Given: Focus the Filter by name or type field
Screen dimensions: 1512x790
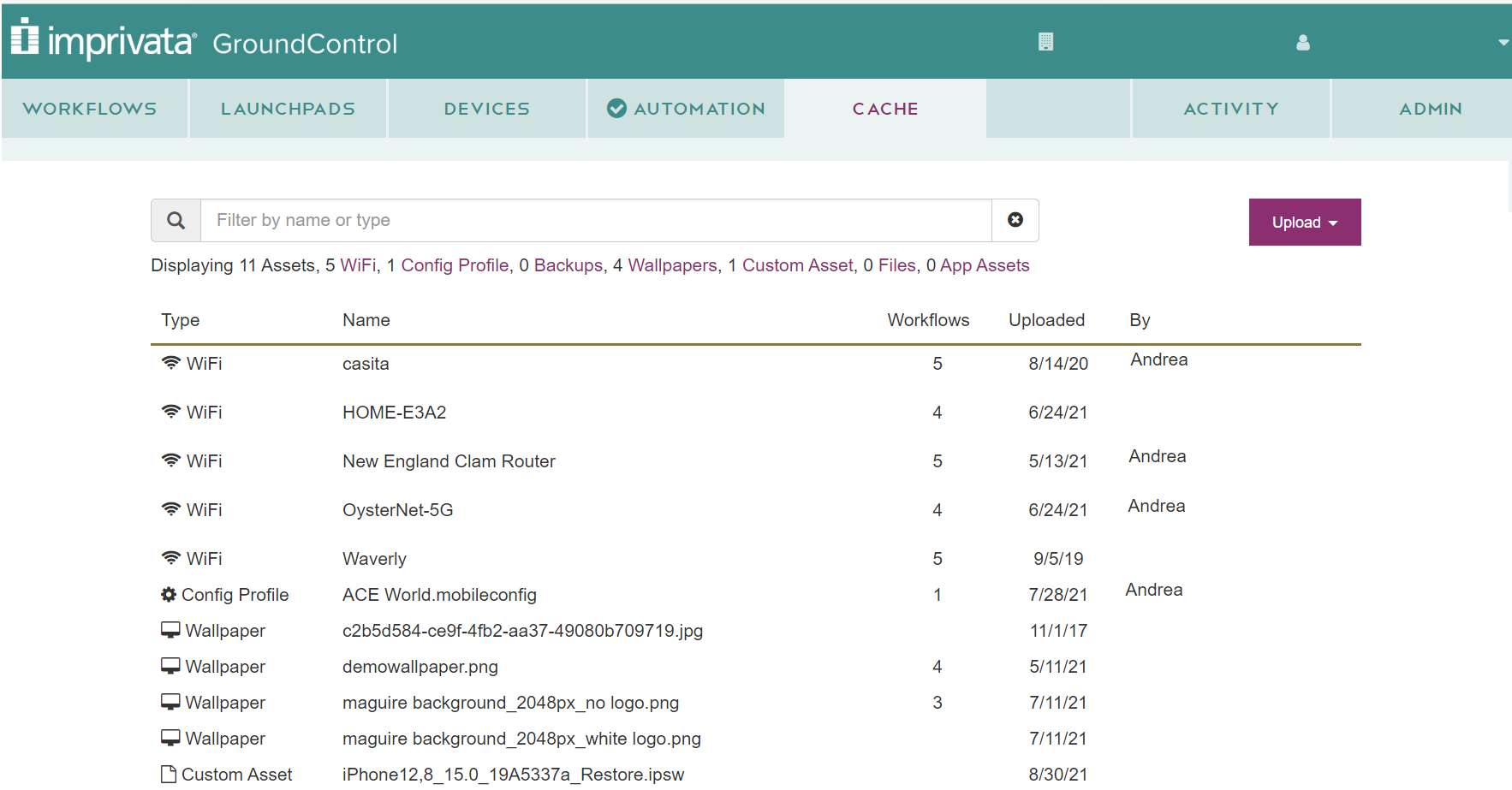Looking at the screenshot, I should (596, 221).
